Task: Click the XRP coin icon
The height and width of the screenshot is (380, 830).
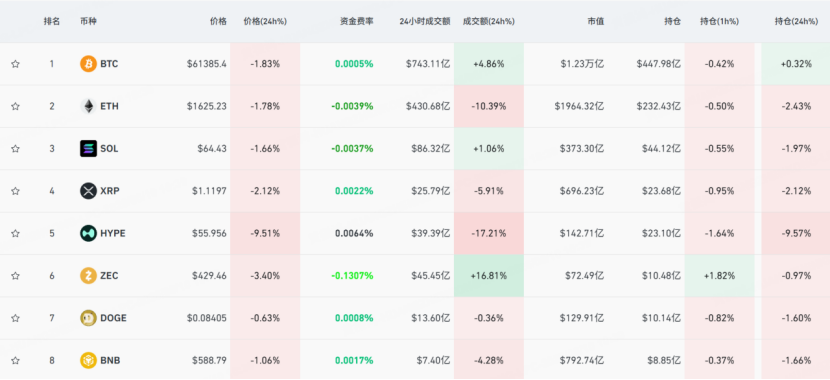Action: (x=88, y=191)
